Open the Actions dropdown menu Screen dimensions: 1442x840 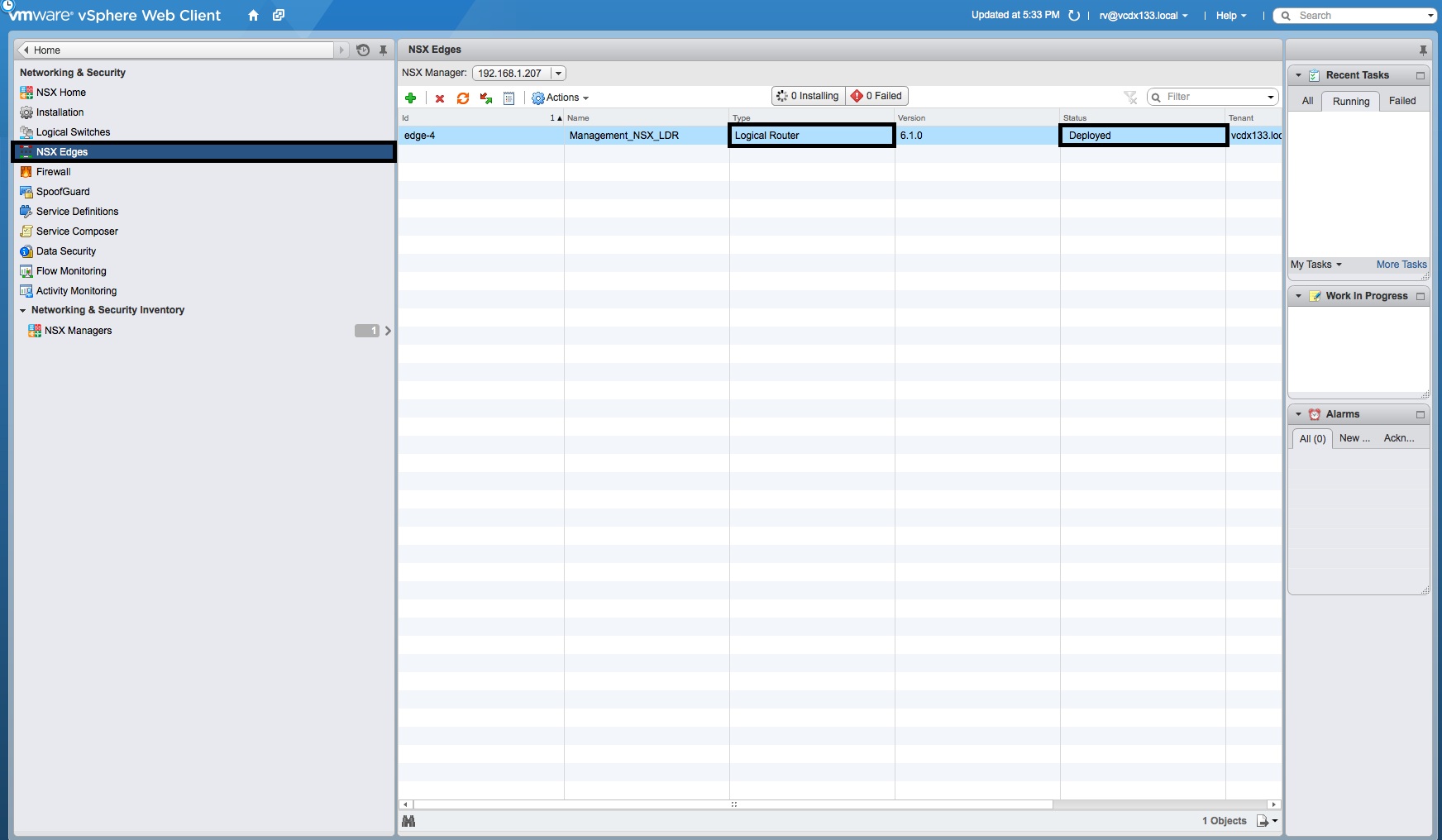click(561, 98)
